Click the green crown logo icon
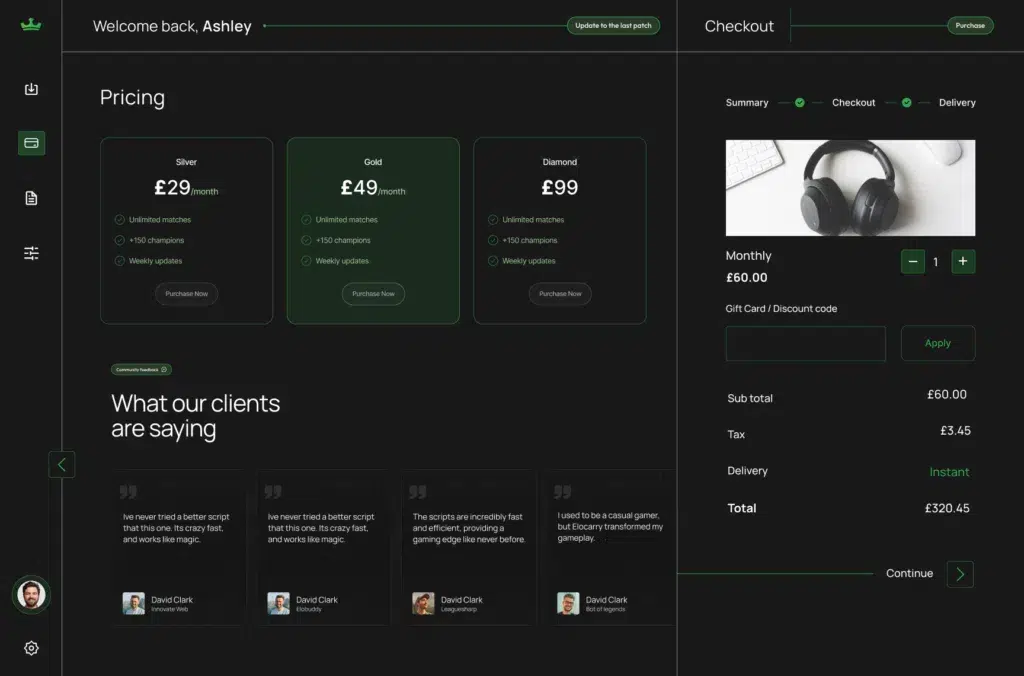This screenshot has width=1024, height=676. [31, 26]
